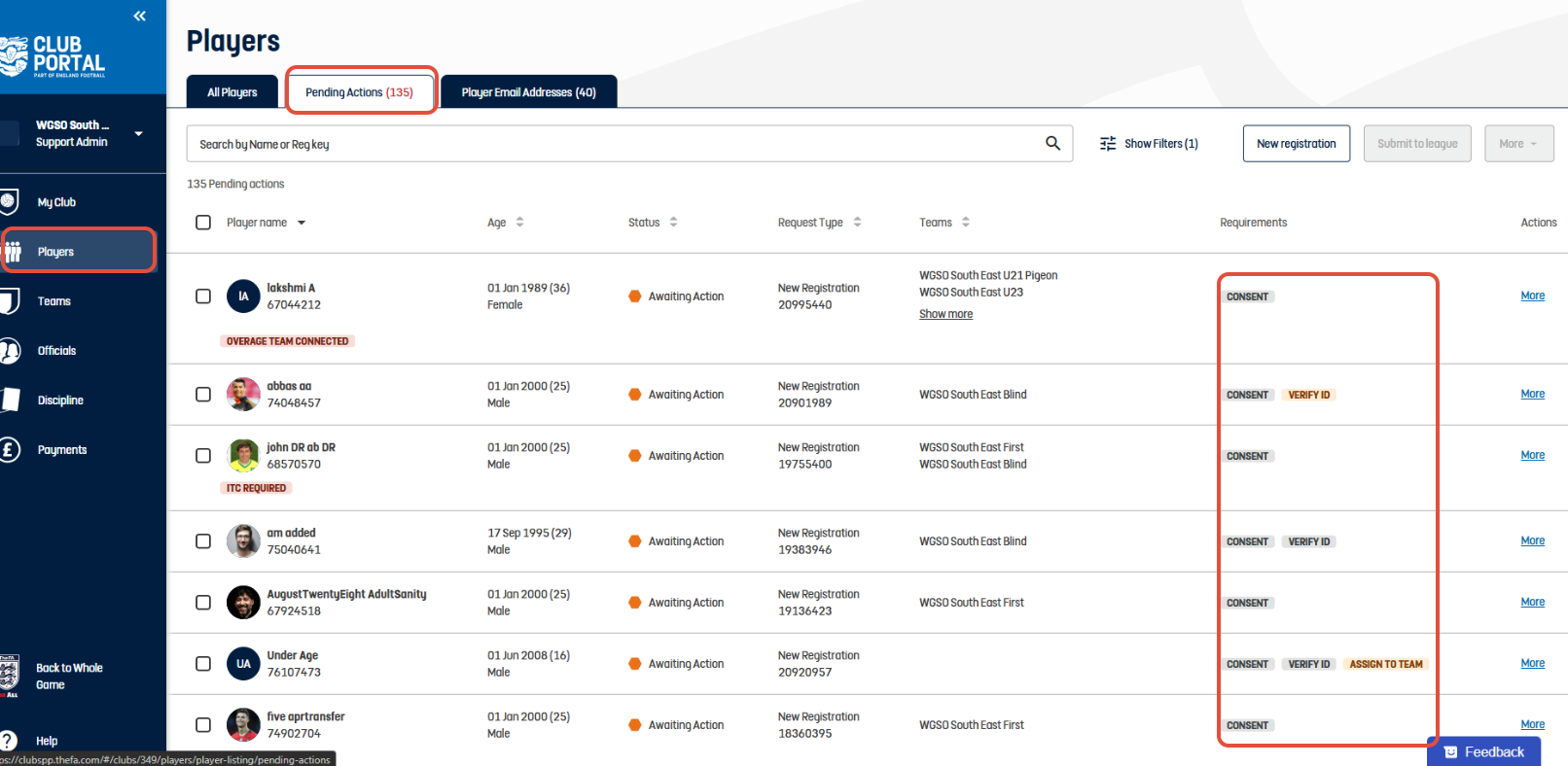Click lakshmi A avatar initials IA

243,296
